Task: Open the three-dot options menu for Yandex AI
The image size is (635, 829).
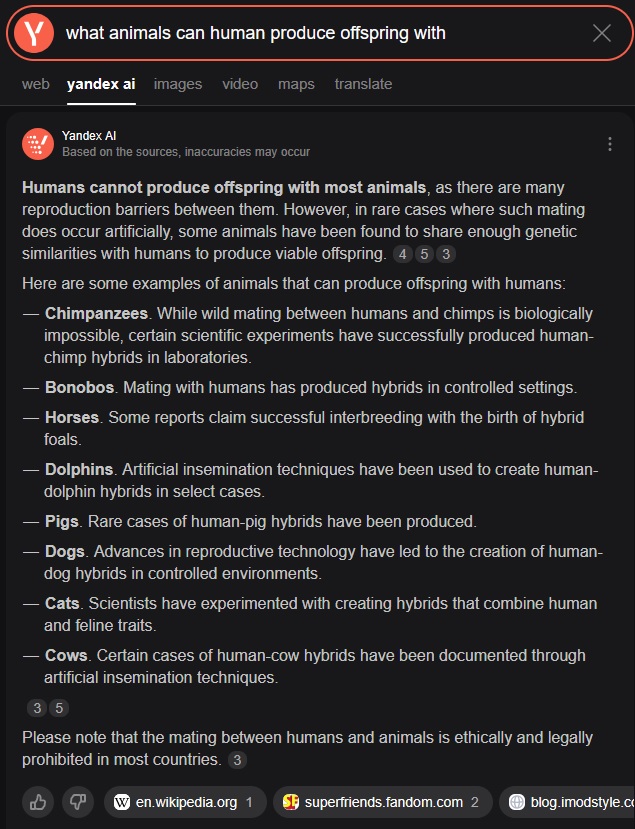Action: coord(610,144)
